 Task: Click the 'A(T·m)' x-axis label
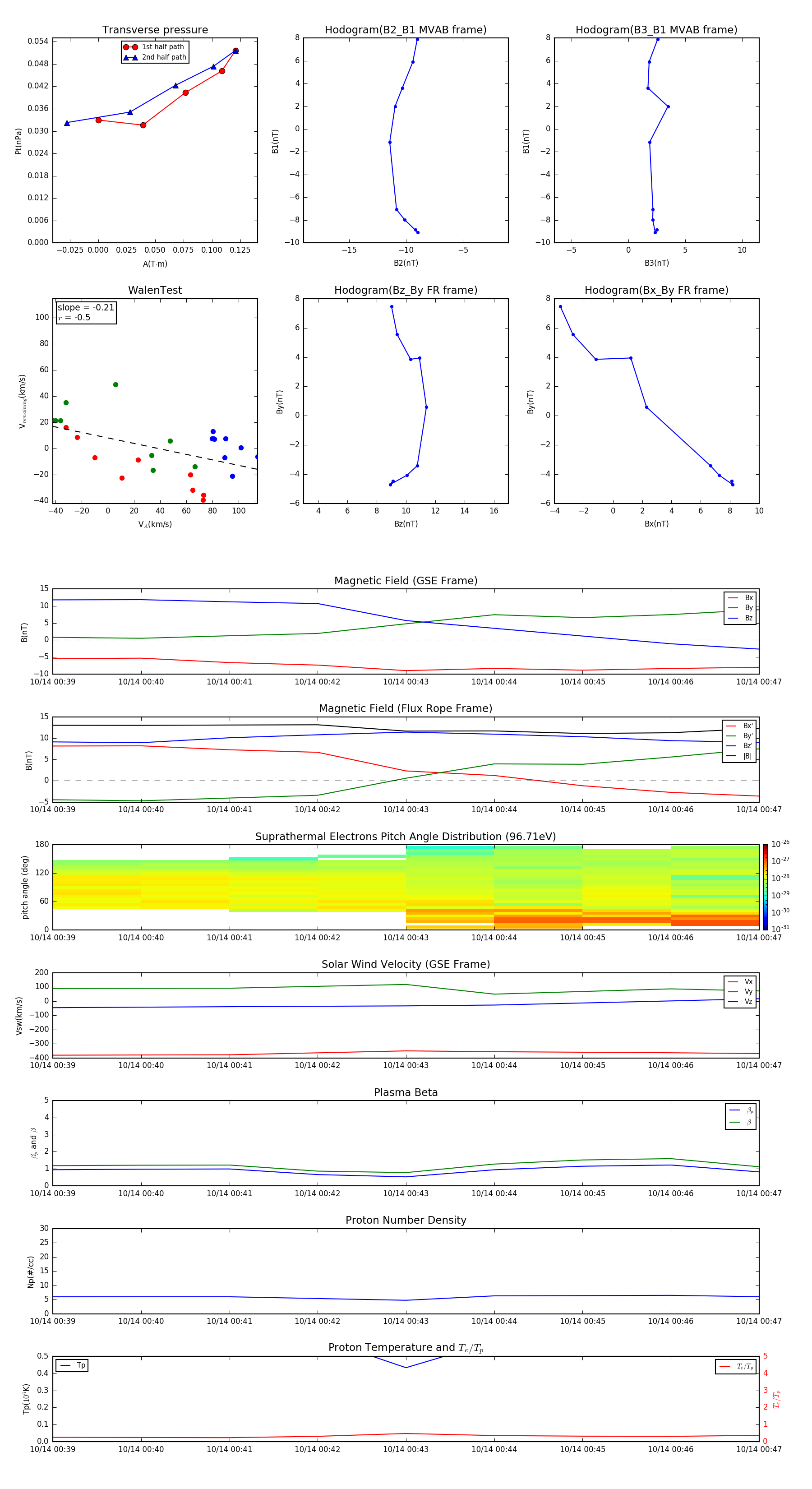pyautogui.click(x=155, y=264)
